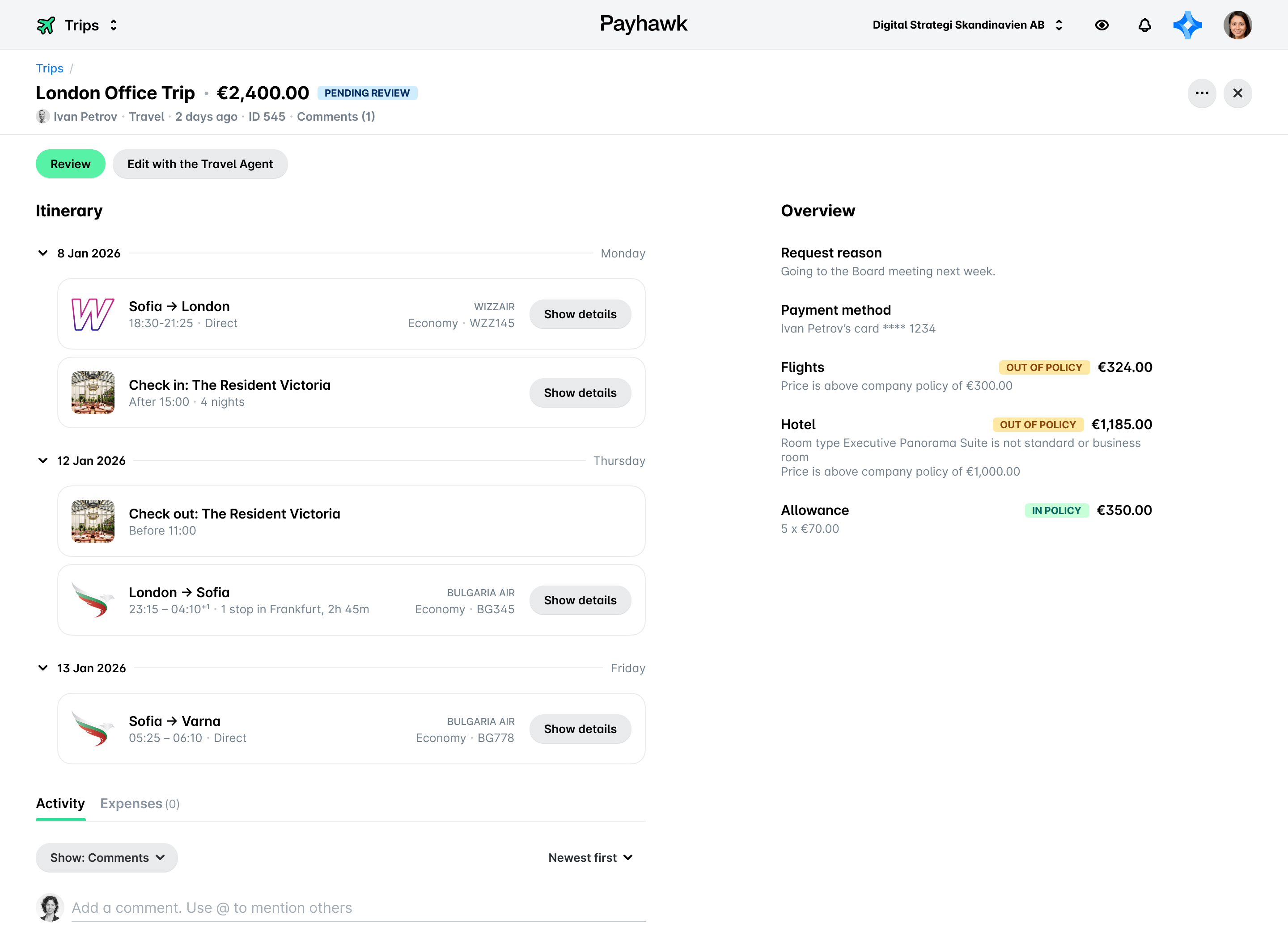This screenshot has width=1288, height=936.
Task: Click Ivan Petrov's small avatar
Action: click(42, 116)
